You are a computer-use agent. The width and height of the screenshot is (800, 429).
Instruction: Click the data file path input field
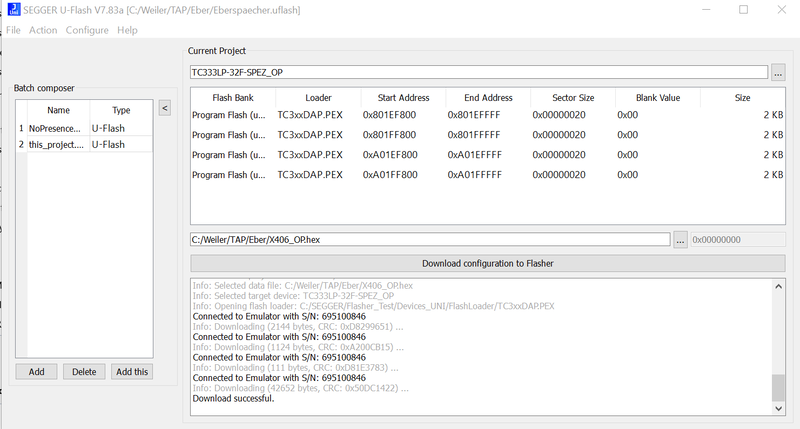(430, 240)
